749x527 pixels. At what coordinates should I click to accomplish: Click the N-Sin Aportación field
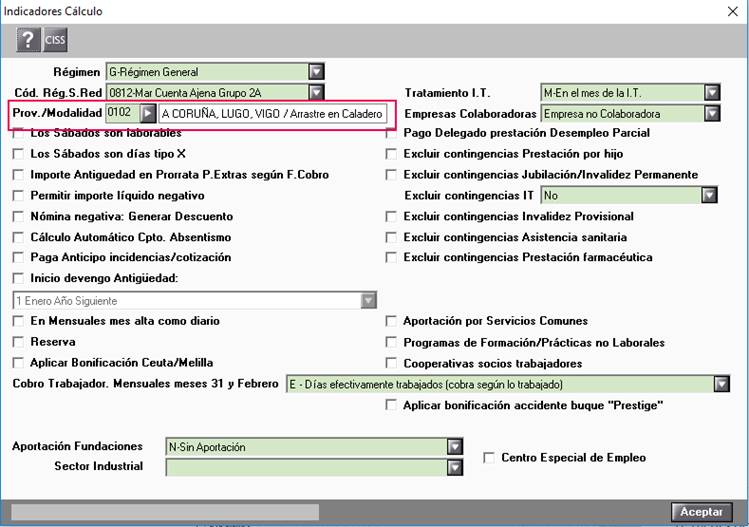point(306,446)
